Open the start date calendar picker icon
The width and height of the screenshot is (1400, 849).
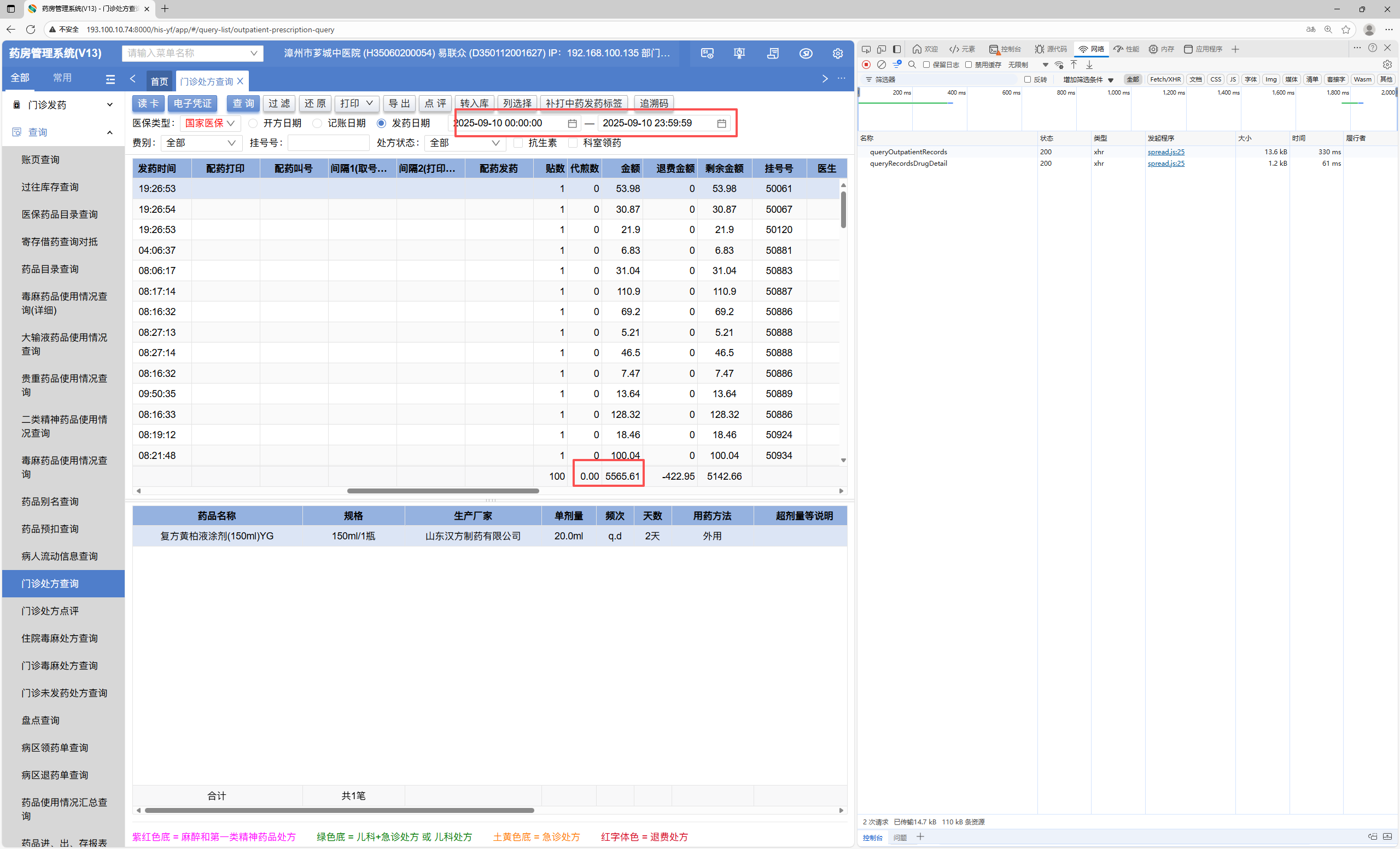(571, 123)
